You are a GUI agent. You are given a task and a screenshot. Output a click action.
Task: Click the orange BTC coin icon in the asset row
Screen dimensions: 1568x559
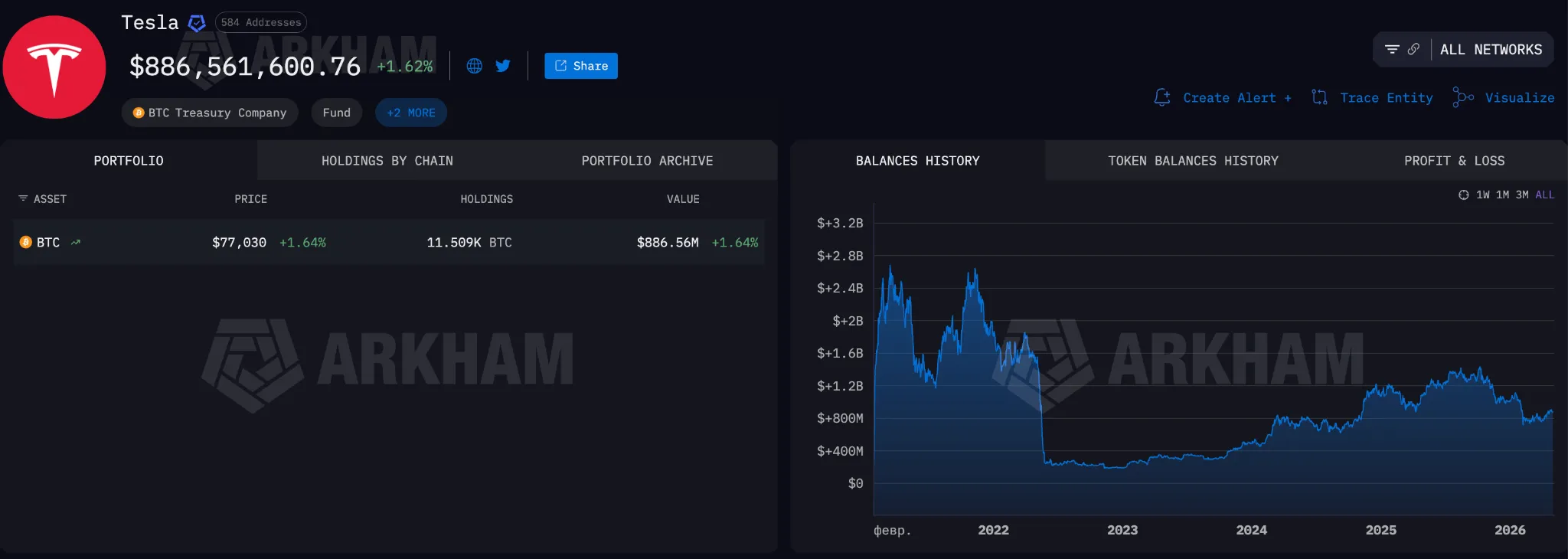25,242
